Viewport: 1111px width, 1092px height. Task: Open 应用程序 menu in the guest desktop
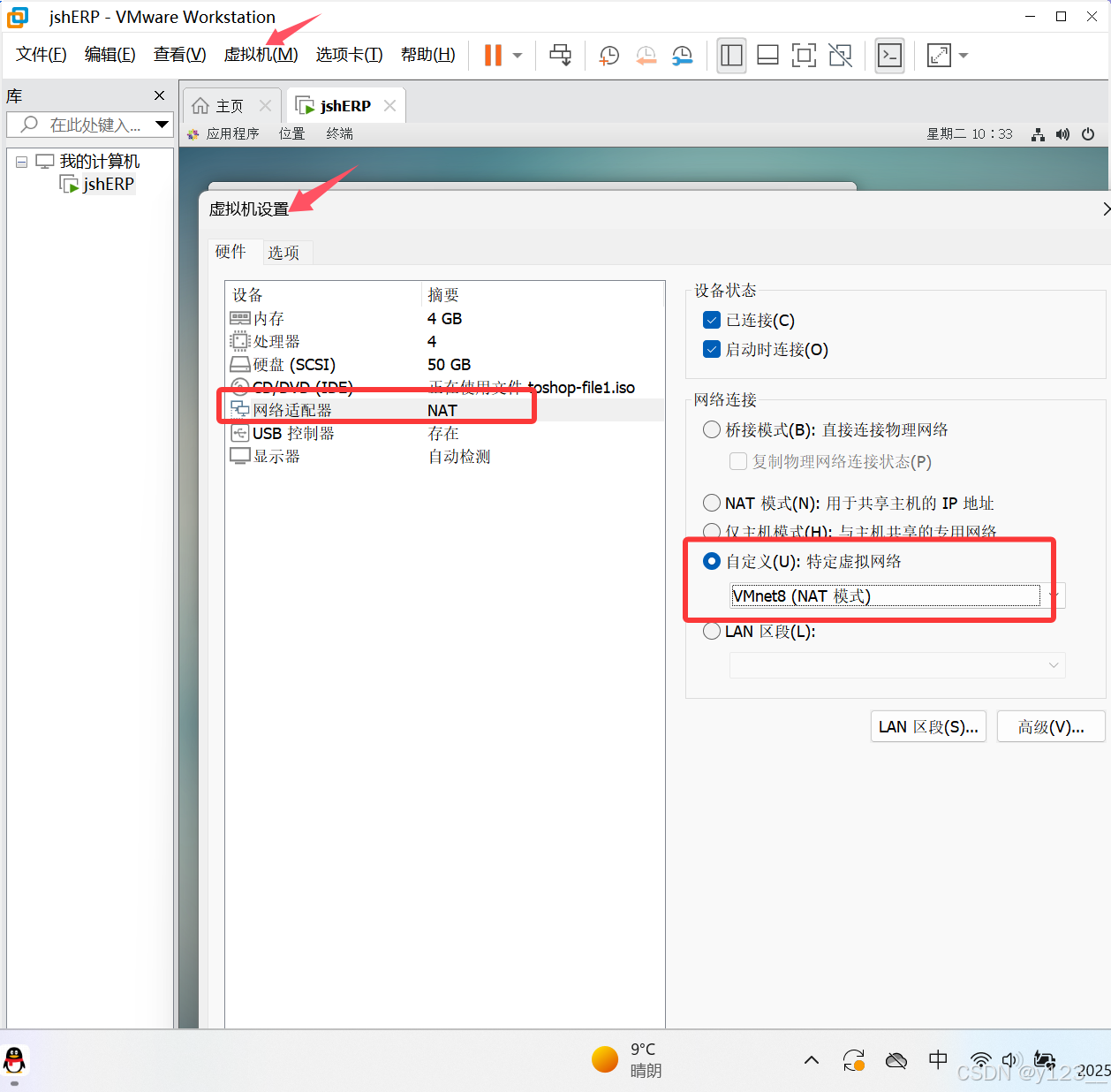coord(232,133)
